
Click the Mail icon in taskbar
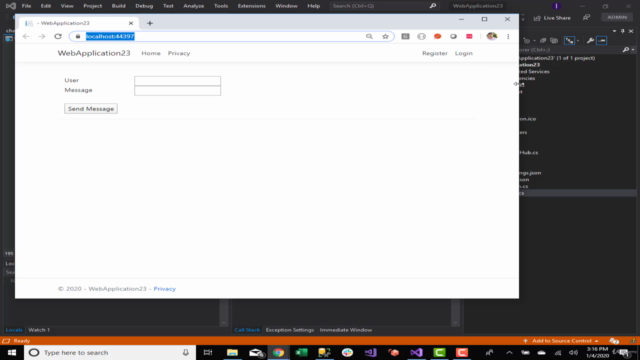point(256,352)
